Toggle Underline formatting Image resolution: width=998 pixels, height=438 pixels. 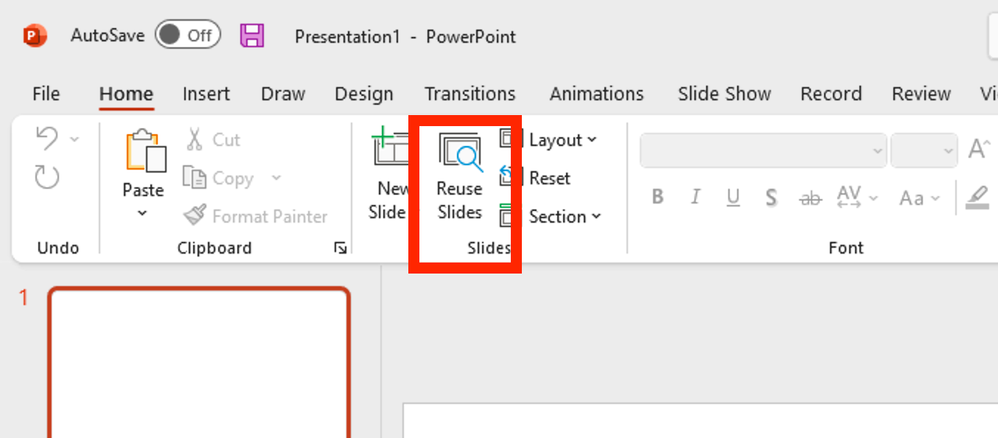coord(733,198)
